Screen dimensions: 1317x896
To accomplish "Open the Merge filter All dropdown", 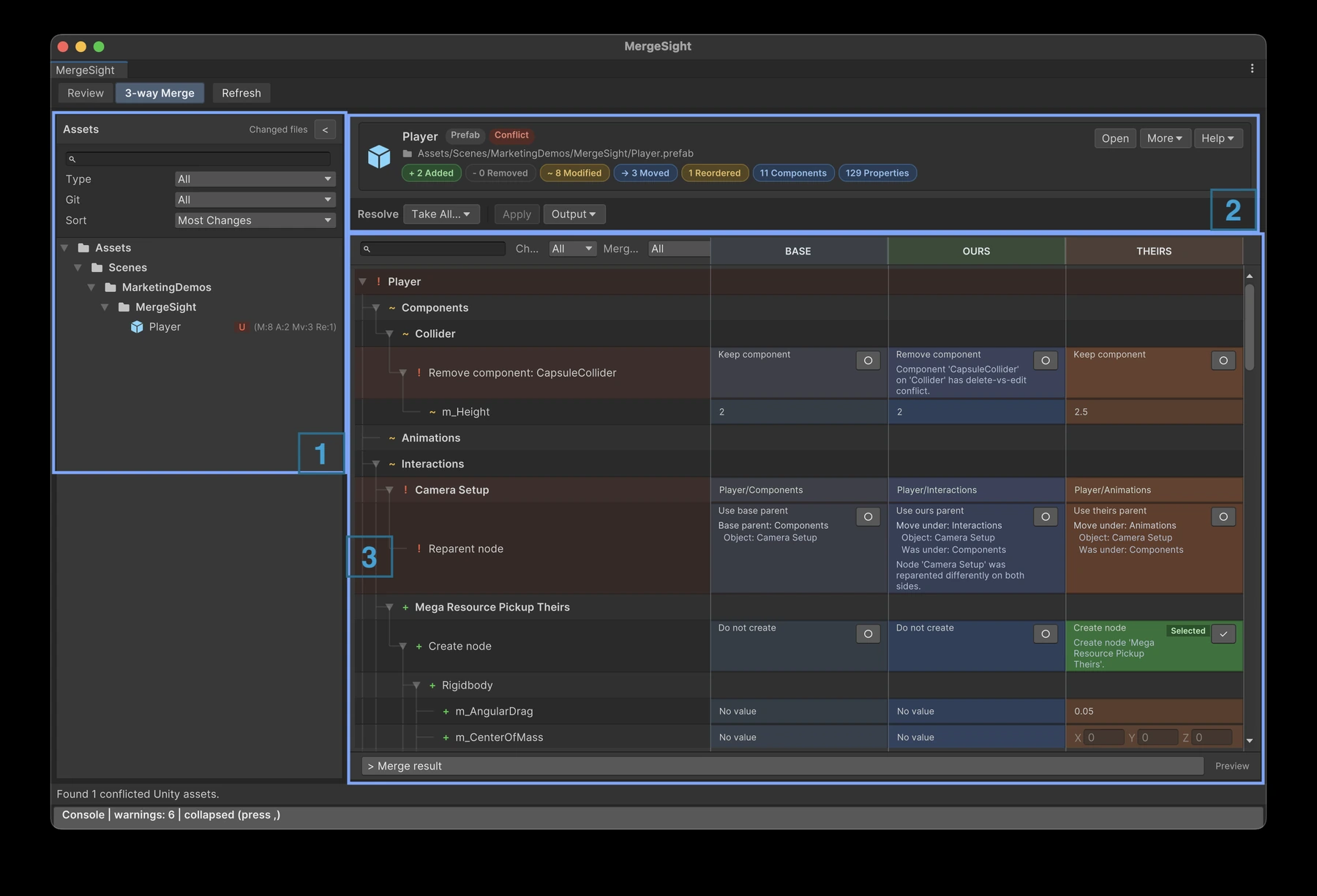I will coord(679,249).
